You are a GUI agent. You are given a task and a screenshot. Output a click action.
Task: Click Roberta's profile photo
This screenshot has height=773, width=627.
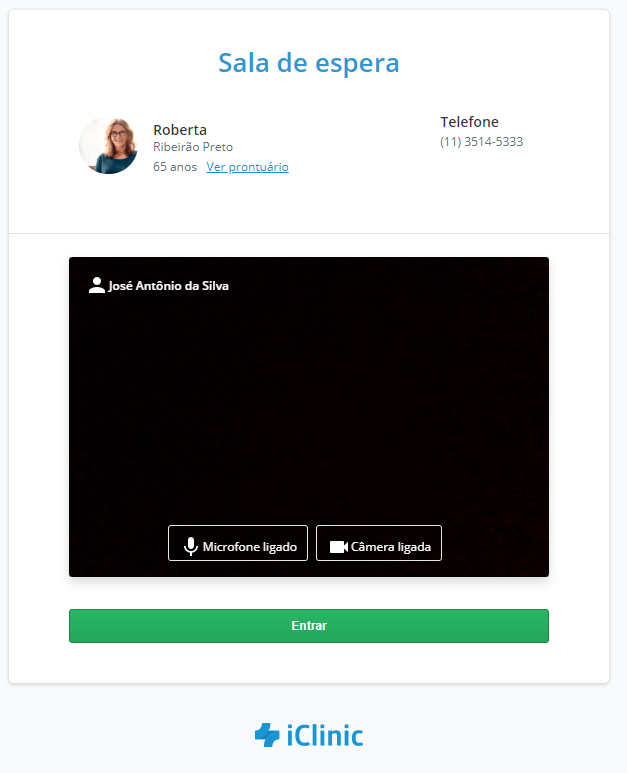click(109, 145)
